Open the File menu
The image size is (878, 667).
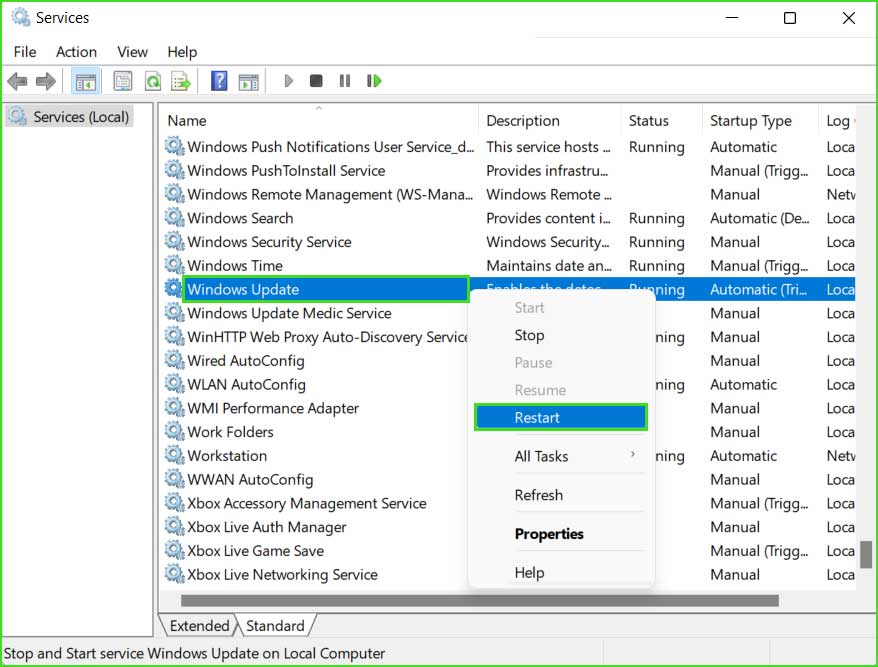25,52
